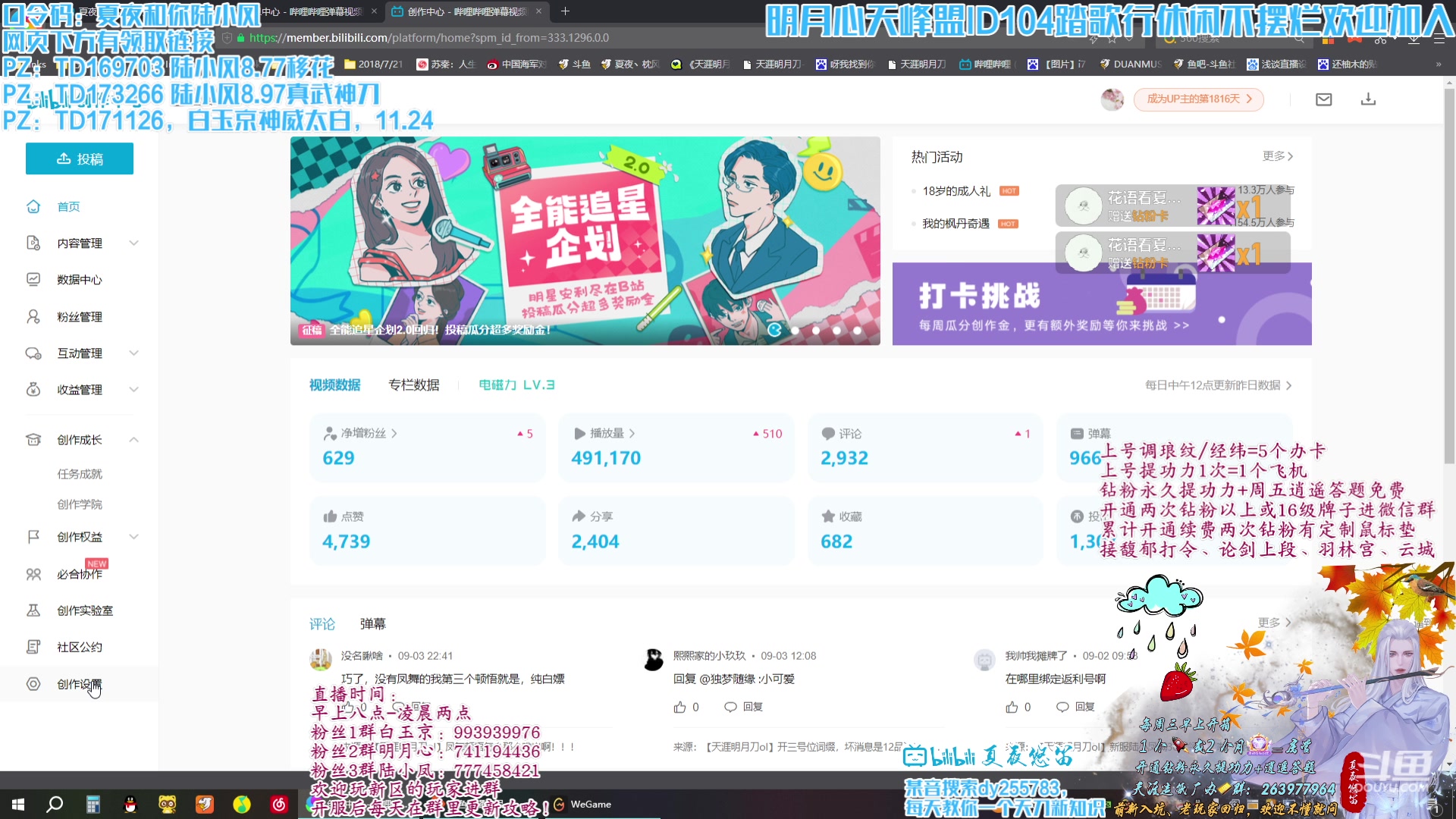This screenshot has width=1456, height=819.
Task: Click the 创作设置 gear icon
Action: coord(33,683)
